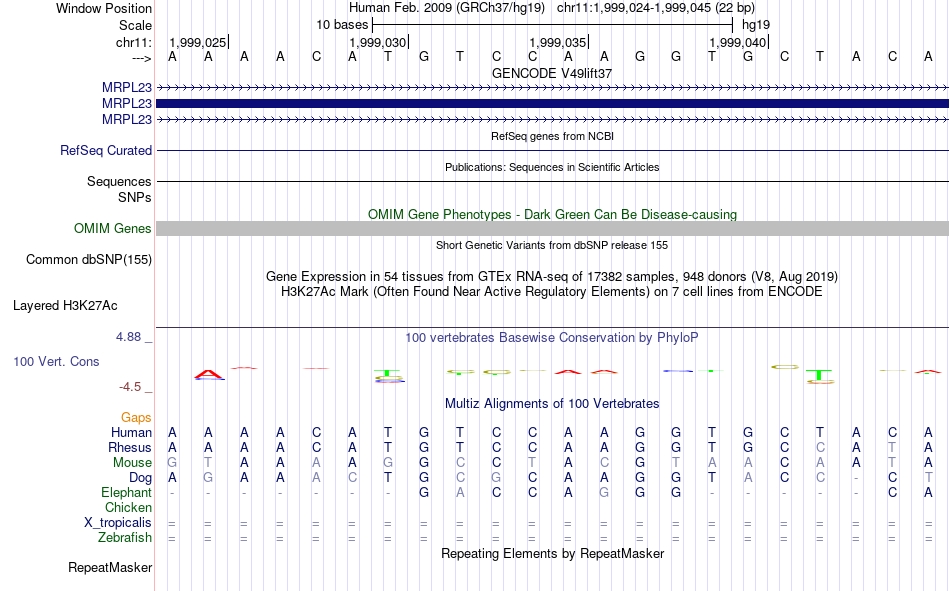Click the chr11: ruler label
Screen dimensions: 950x591
tap(133, 42)
